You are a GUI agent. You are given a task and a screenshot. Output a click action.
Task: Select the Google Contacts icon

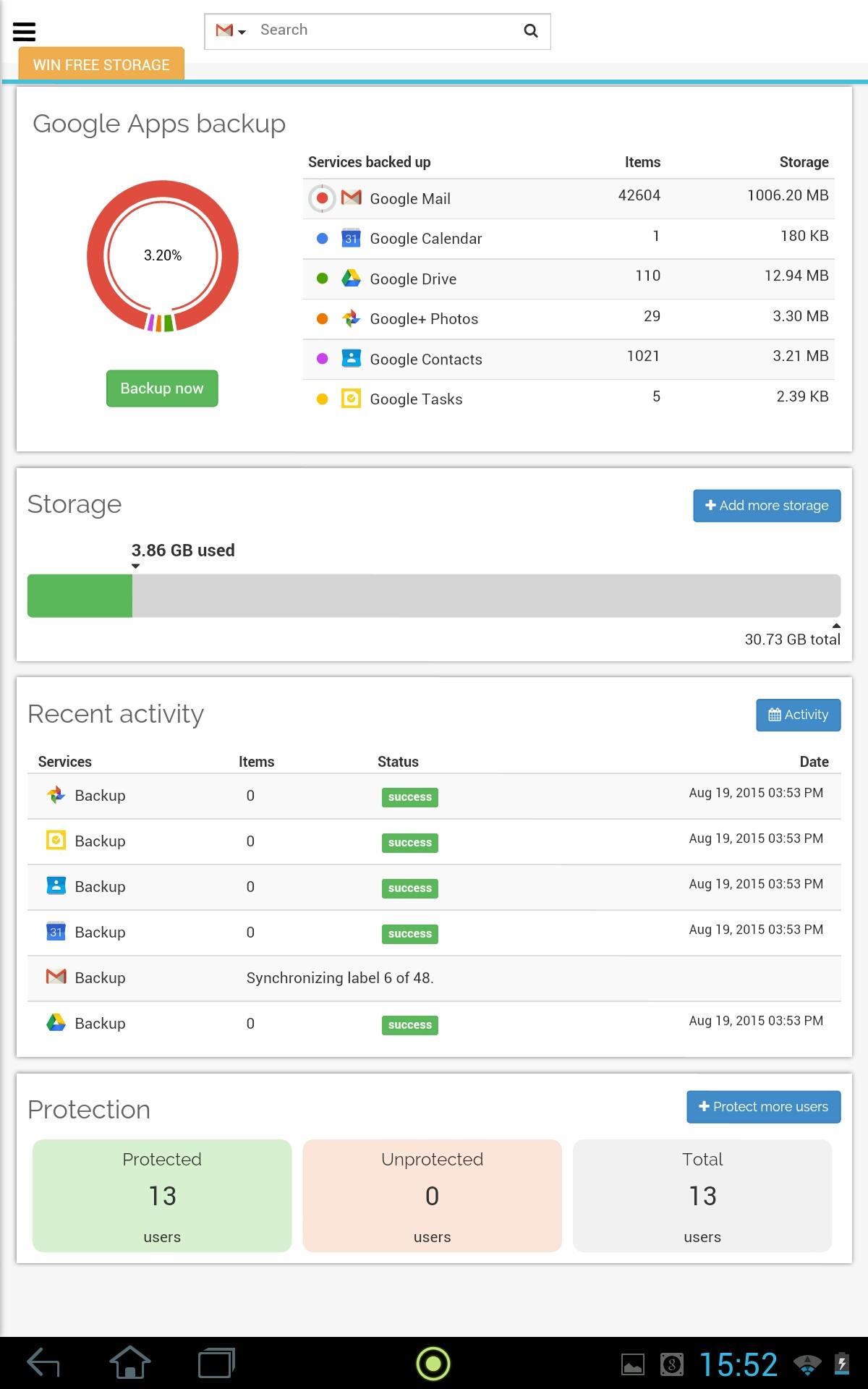[x=351, y=358]
